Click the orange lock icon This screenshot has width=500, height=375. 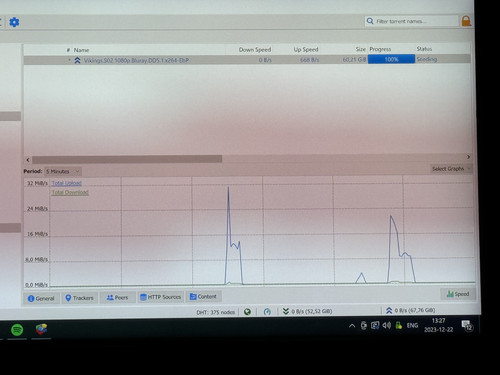point(466,21)
